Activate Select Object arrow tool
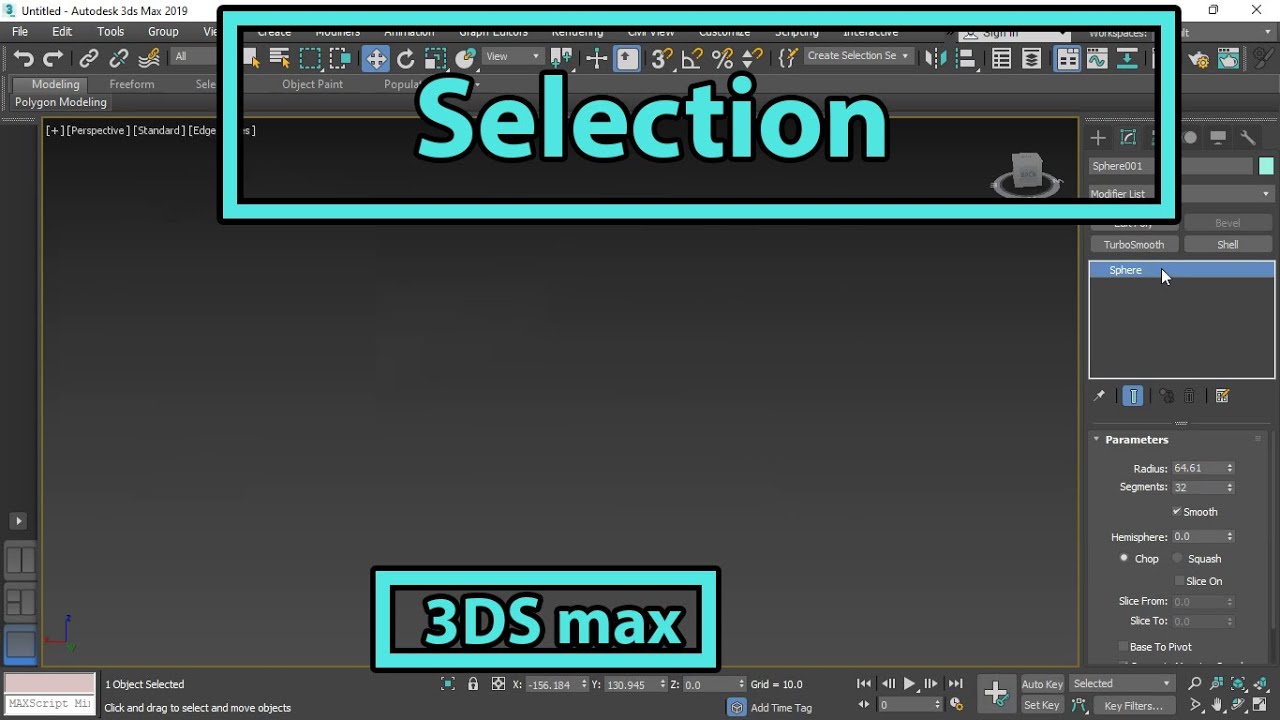 click(250, 58)
